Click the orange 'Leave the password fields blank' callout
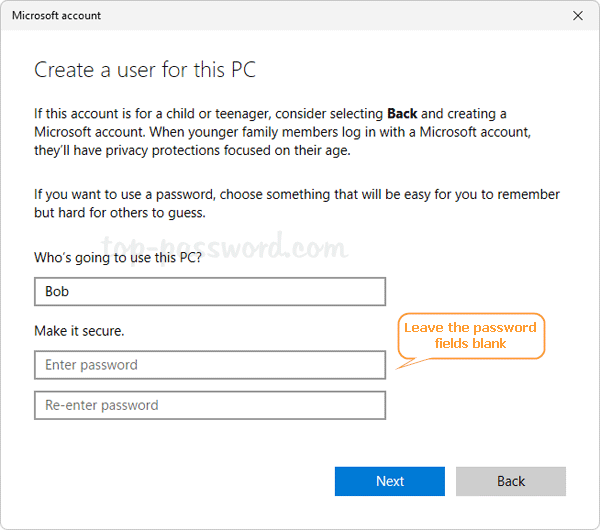Image resolution: width=600 pixels, height=530 pixels. tap(470, 336)
